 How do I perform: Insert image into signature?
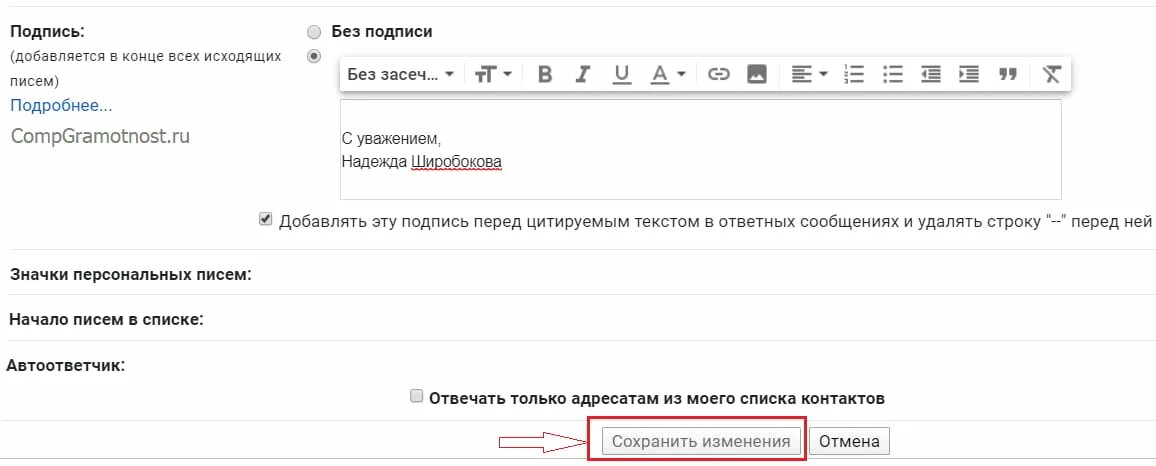(x=756, y=74)
